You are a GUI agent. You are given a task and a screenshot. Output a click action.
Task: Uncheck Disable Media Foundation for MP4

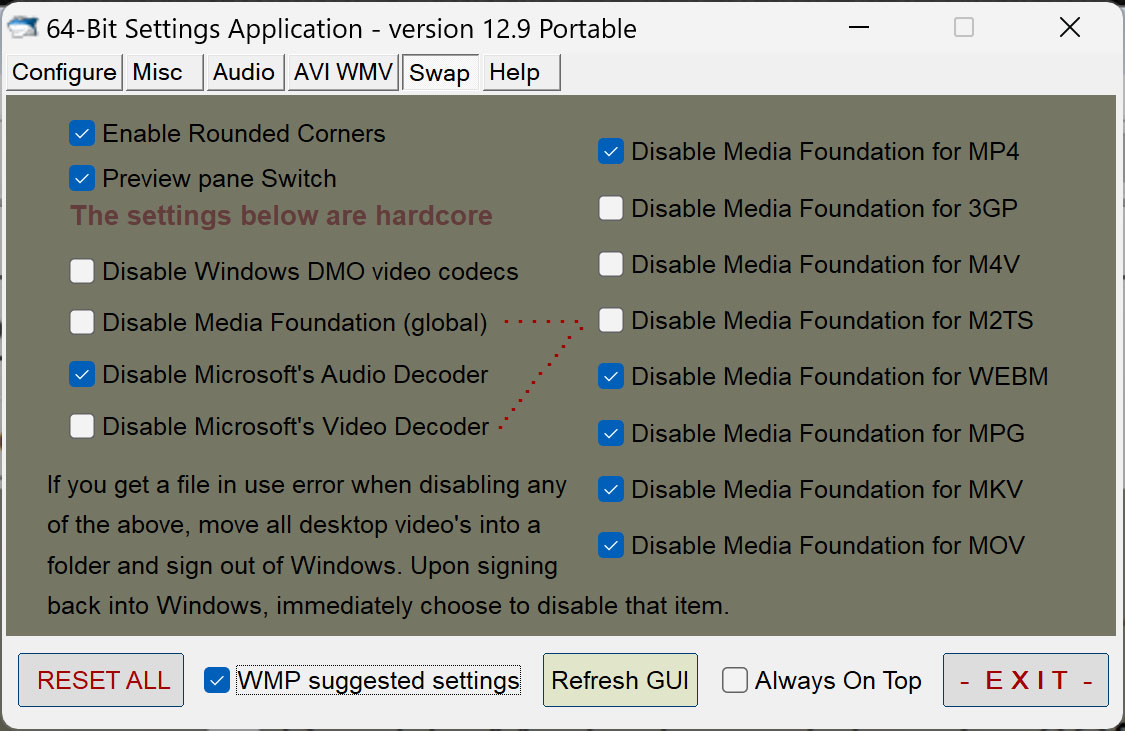(611, 151)
